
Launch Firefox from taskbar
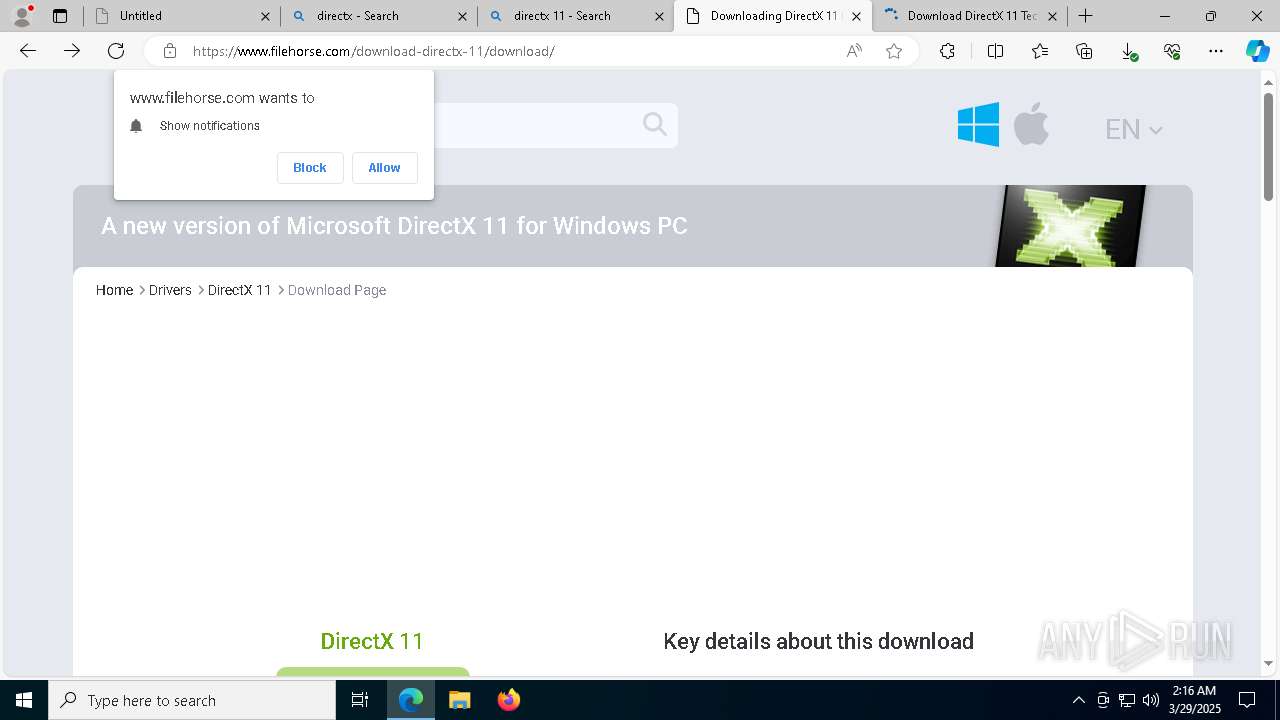click(x=508, y=700)
